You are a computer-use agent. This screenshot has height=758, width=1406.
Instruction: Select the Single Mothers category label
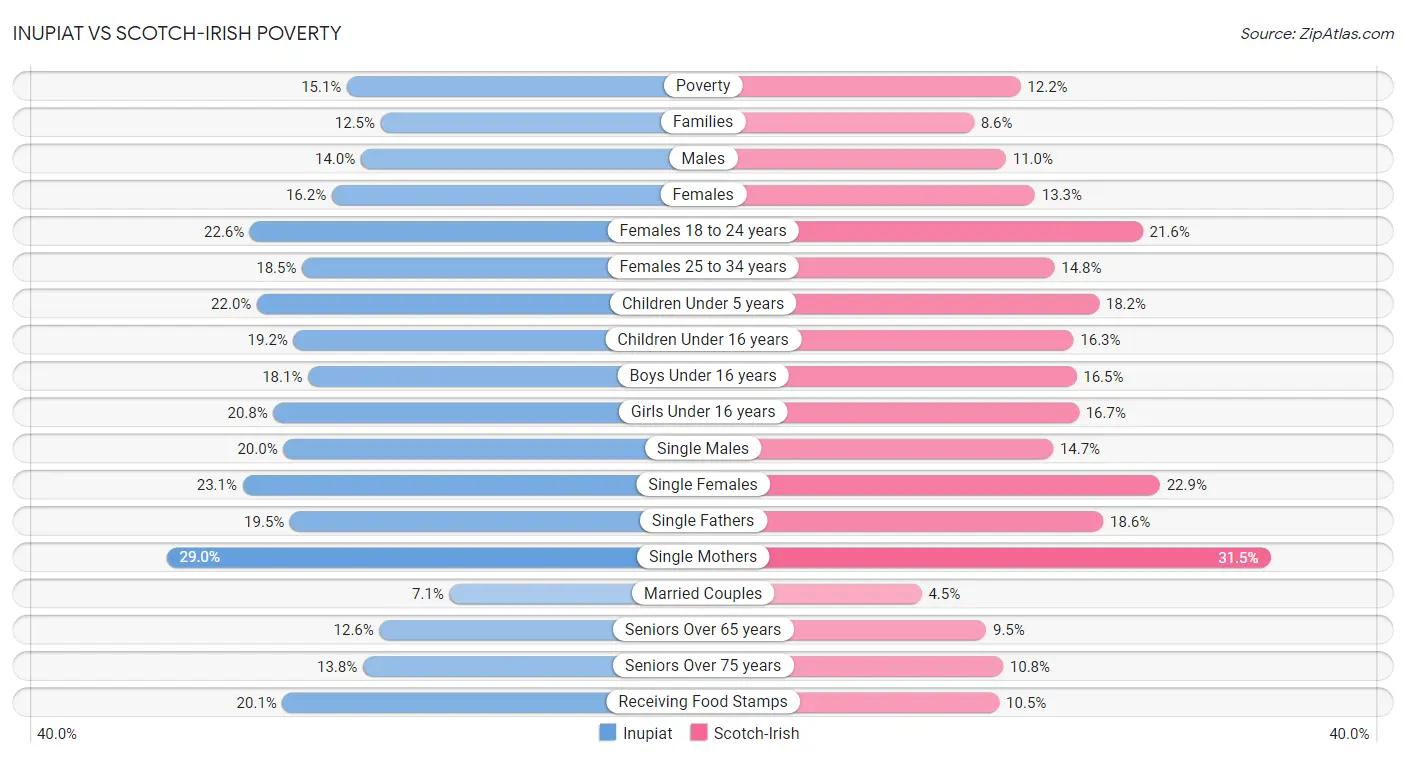tap(703, 557)
